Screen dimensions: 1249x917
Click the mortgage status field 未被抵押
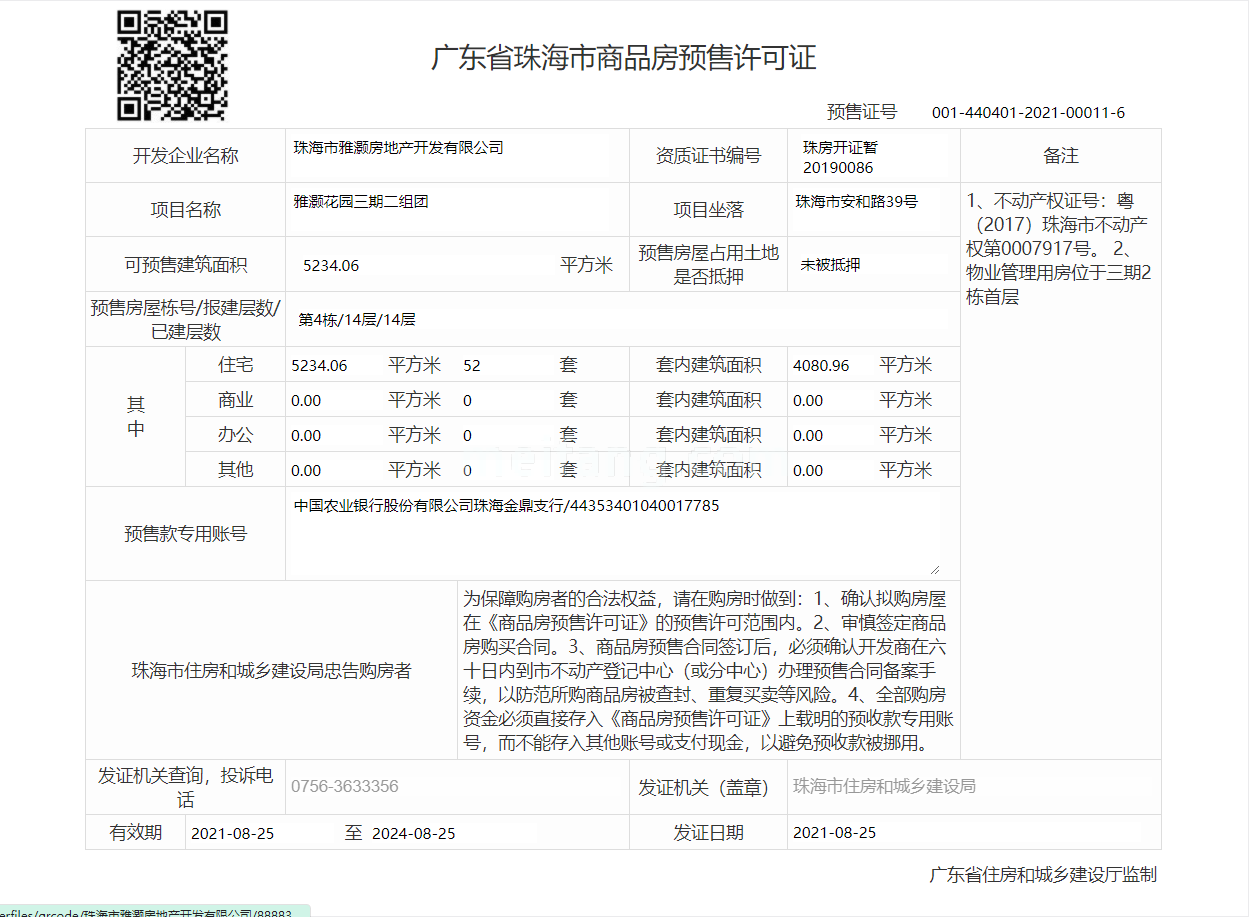pos(830,265)
